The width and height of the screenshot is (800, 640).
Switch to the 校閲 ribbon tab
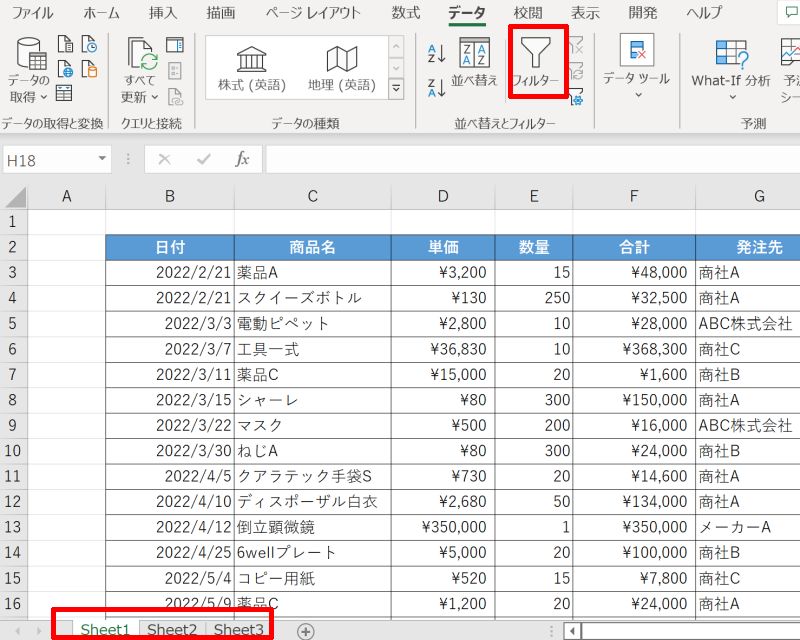coord(527,13)
